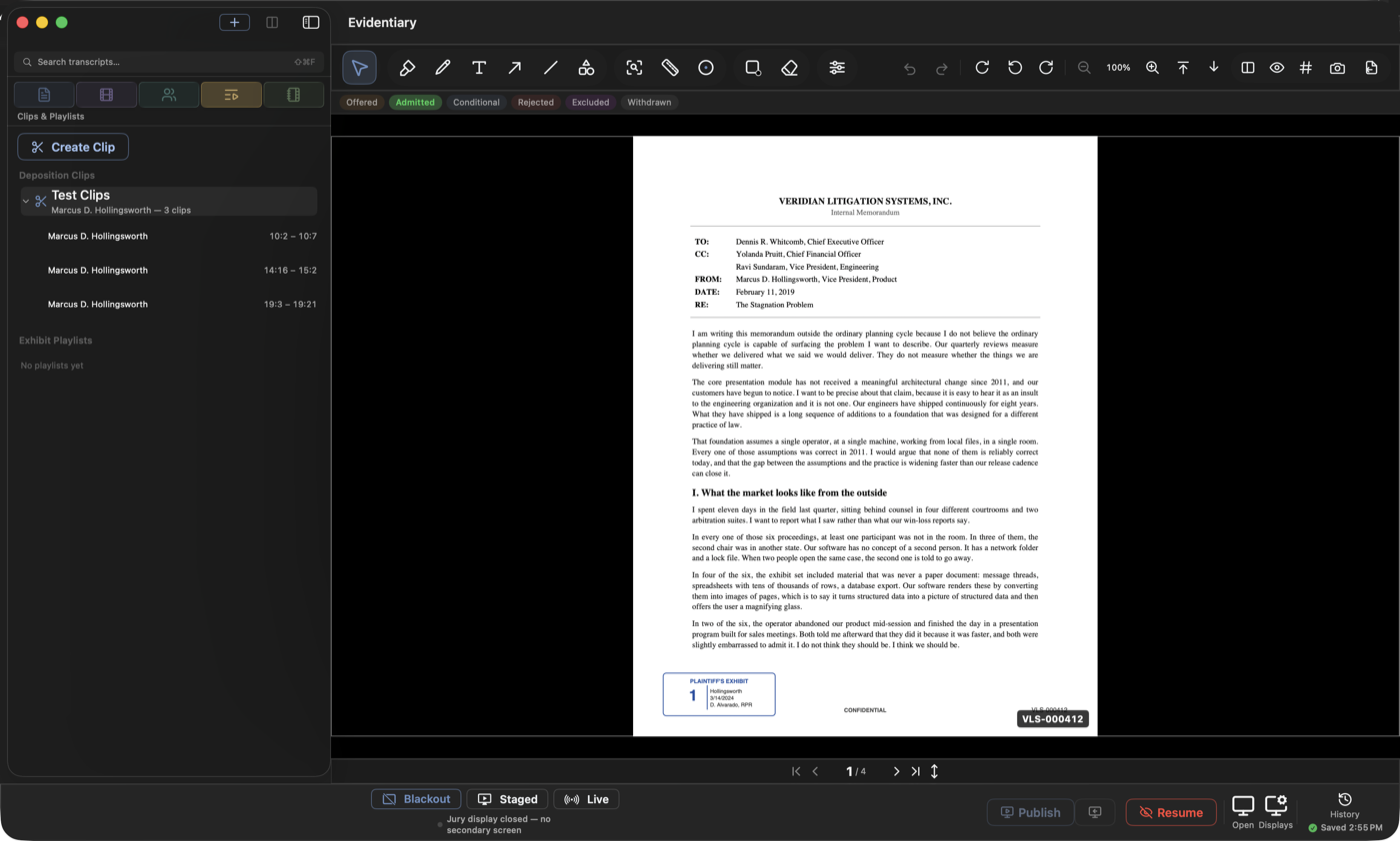Click the Open display monitor icon

pos(1243,806)
